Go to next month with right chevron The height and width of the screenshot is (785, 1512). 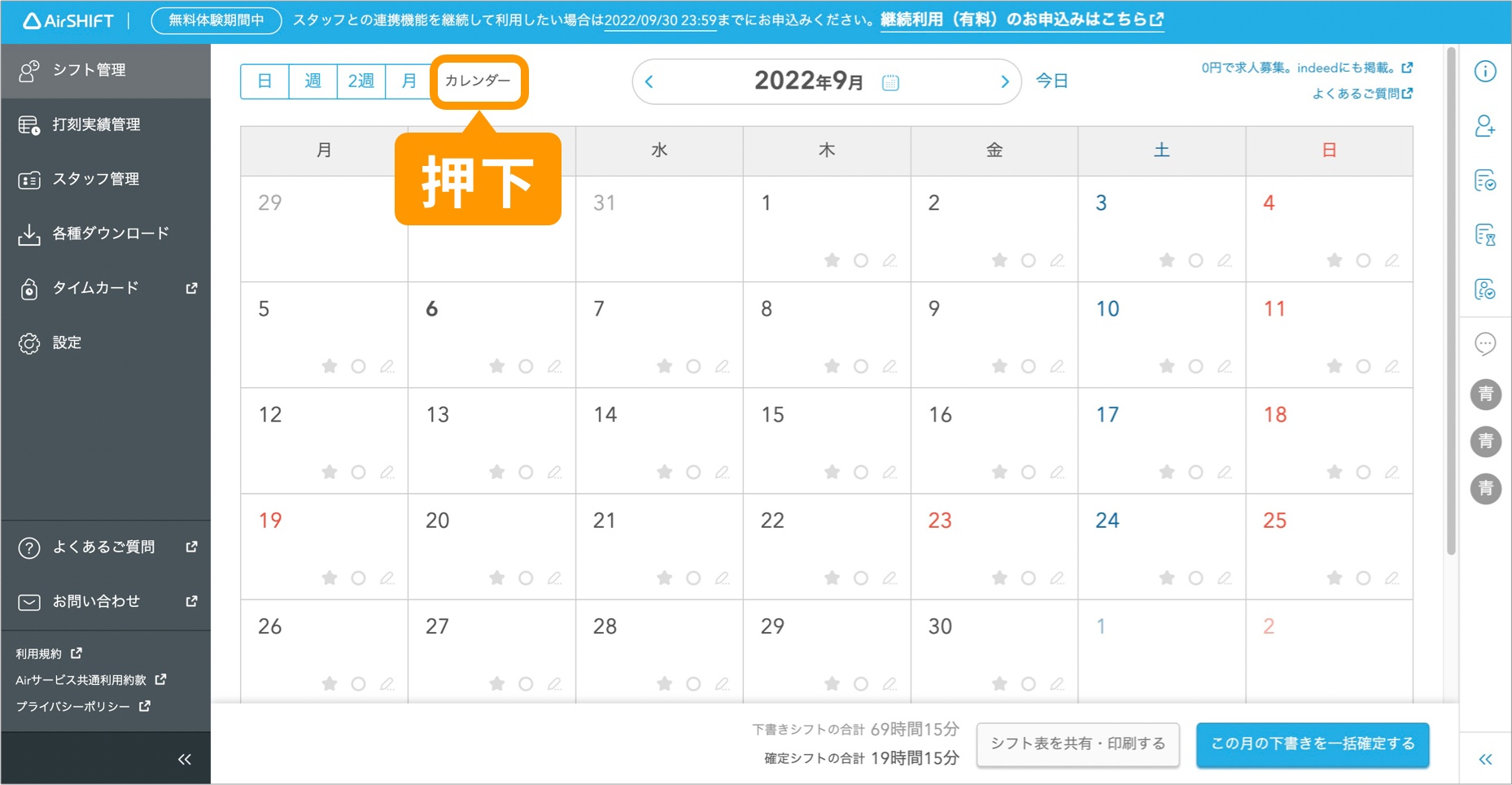tap(1004, 81)
